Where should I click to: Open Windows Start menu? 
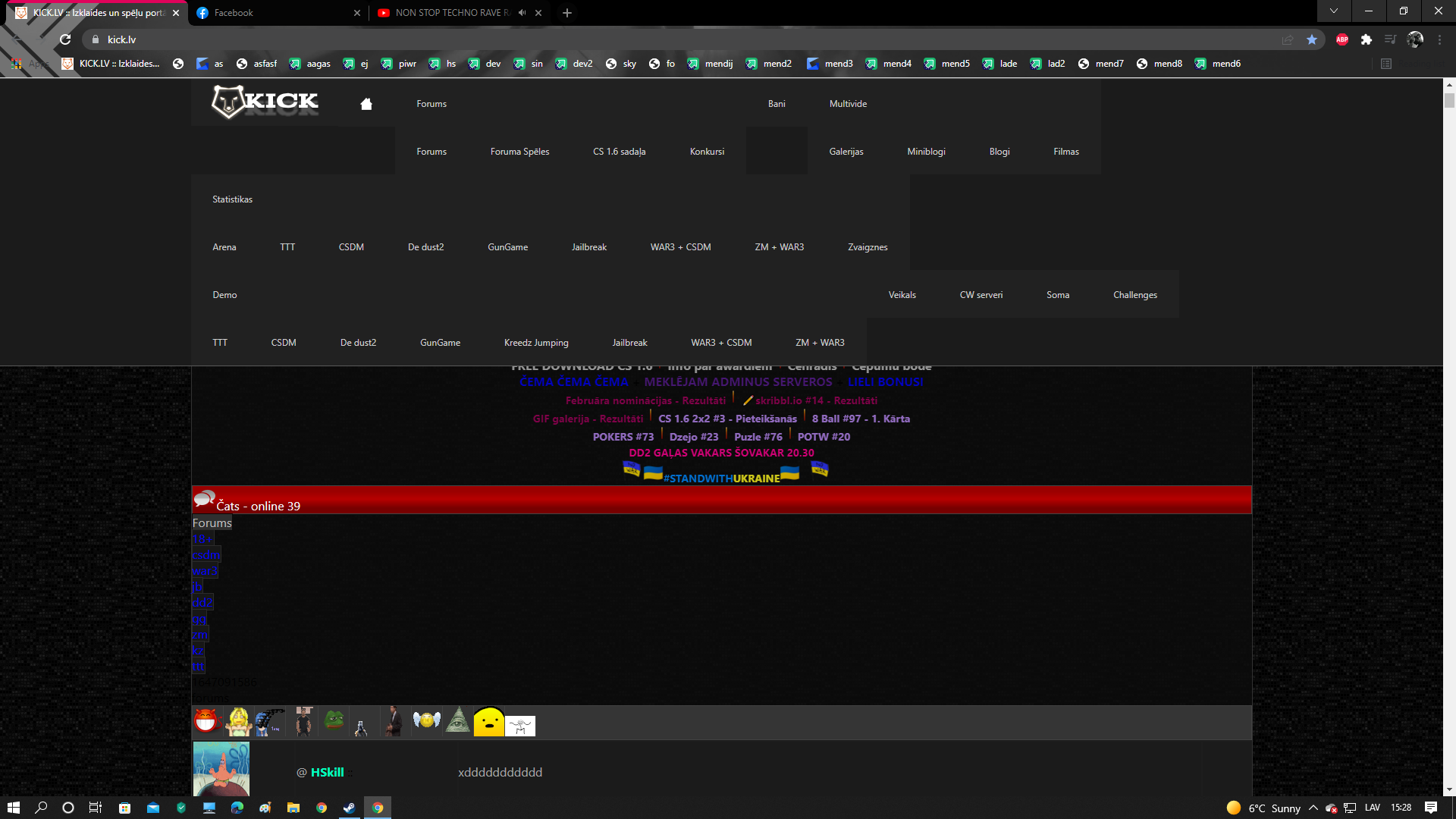14,808
